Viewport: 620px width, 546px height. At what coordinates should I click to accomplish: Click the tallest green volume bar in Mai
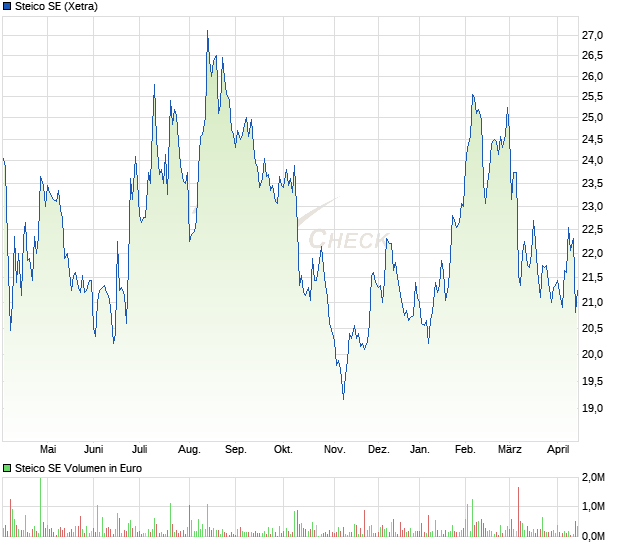point(40,507)
